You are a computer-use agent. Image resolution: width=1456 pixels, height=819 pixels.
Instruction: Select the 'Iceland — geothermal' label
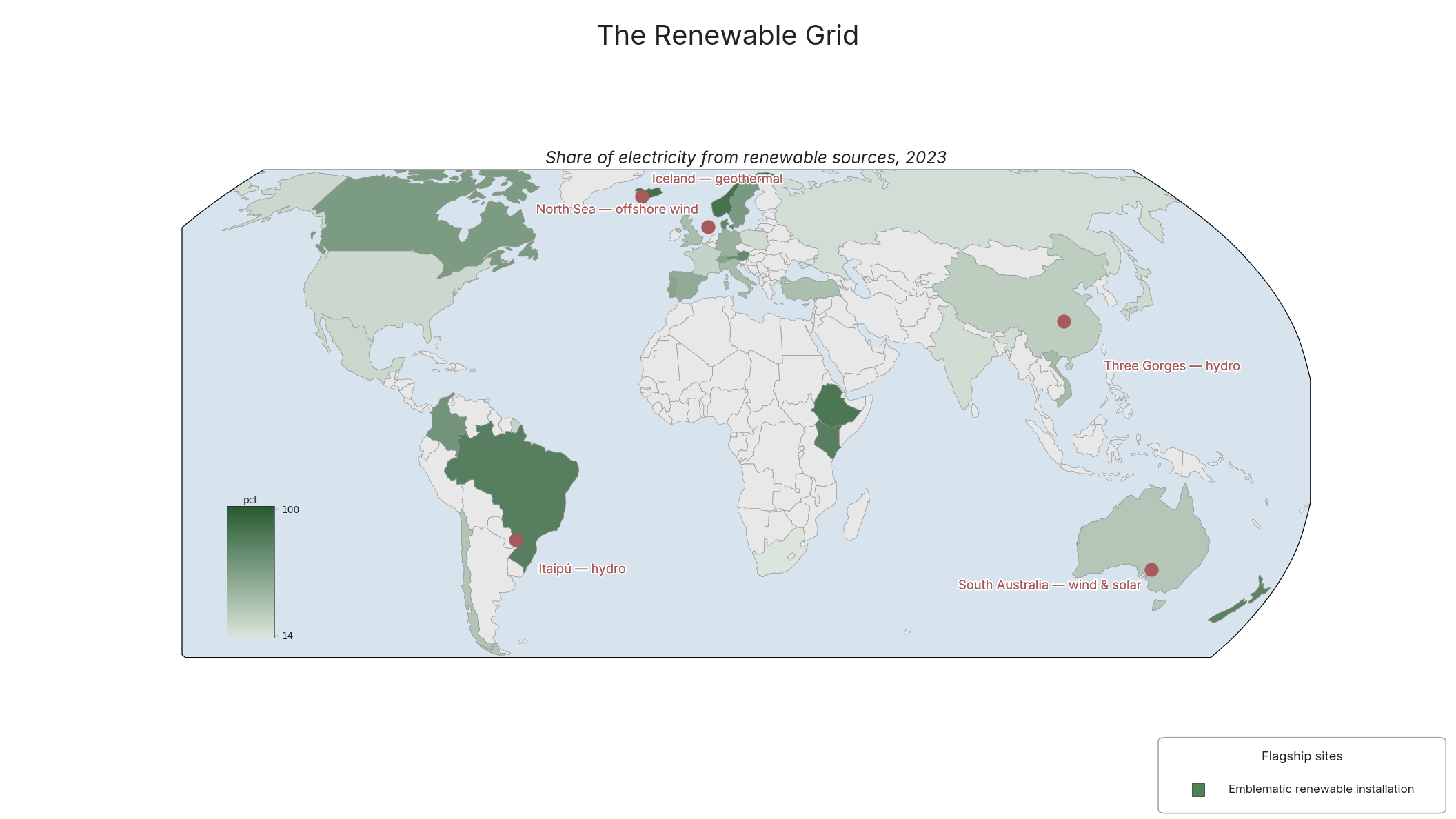pos(717,179)
